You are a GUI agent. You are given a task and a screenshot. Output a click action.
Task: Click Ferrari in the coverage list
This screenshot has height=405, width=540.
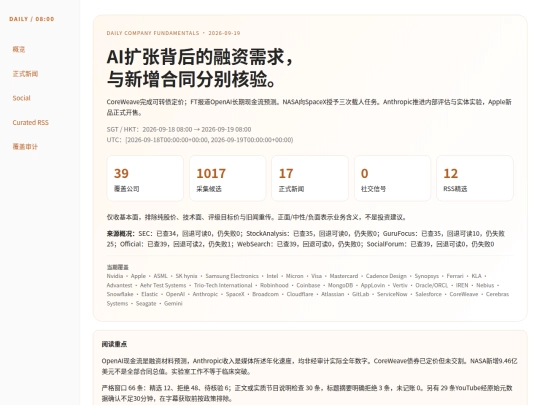coord(455,276)
